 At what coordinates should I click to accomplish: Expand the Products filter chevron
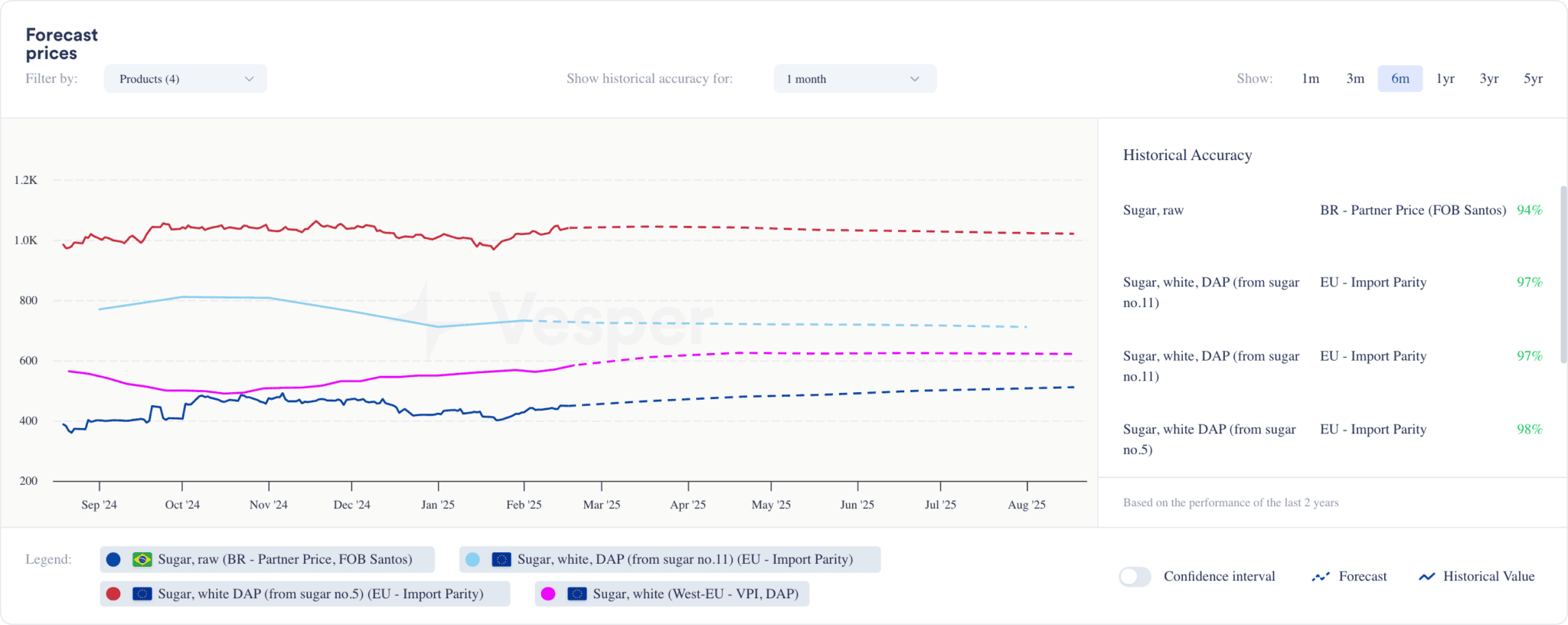(249, 78)
